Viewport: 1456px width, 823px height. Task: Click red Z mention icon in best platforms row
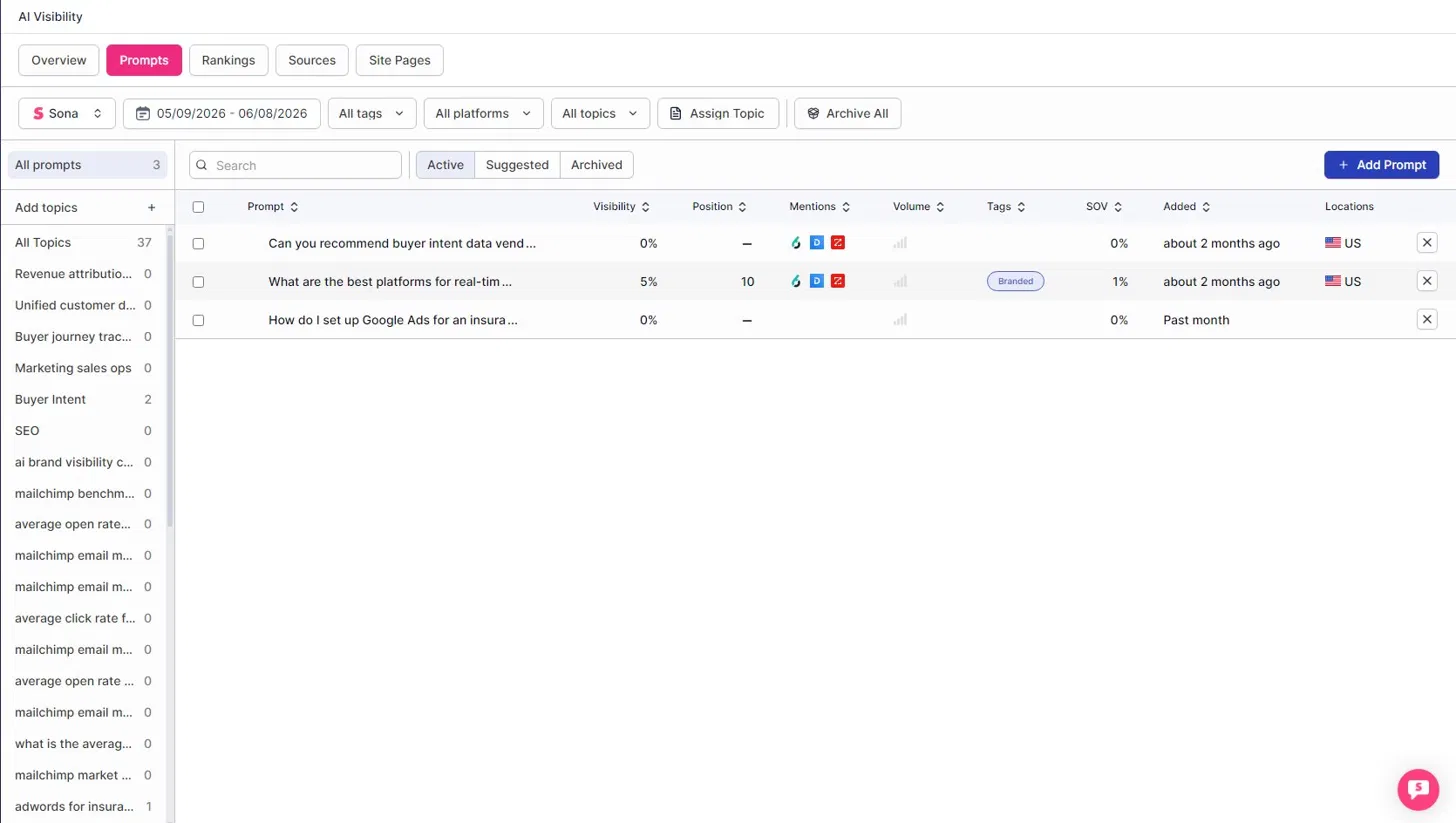click(x=838, y=281)
